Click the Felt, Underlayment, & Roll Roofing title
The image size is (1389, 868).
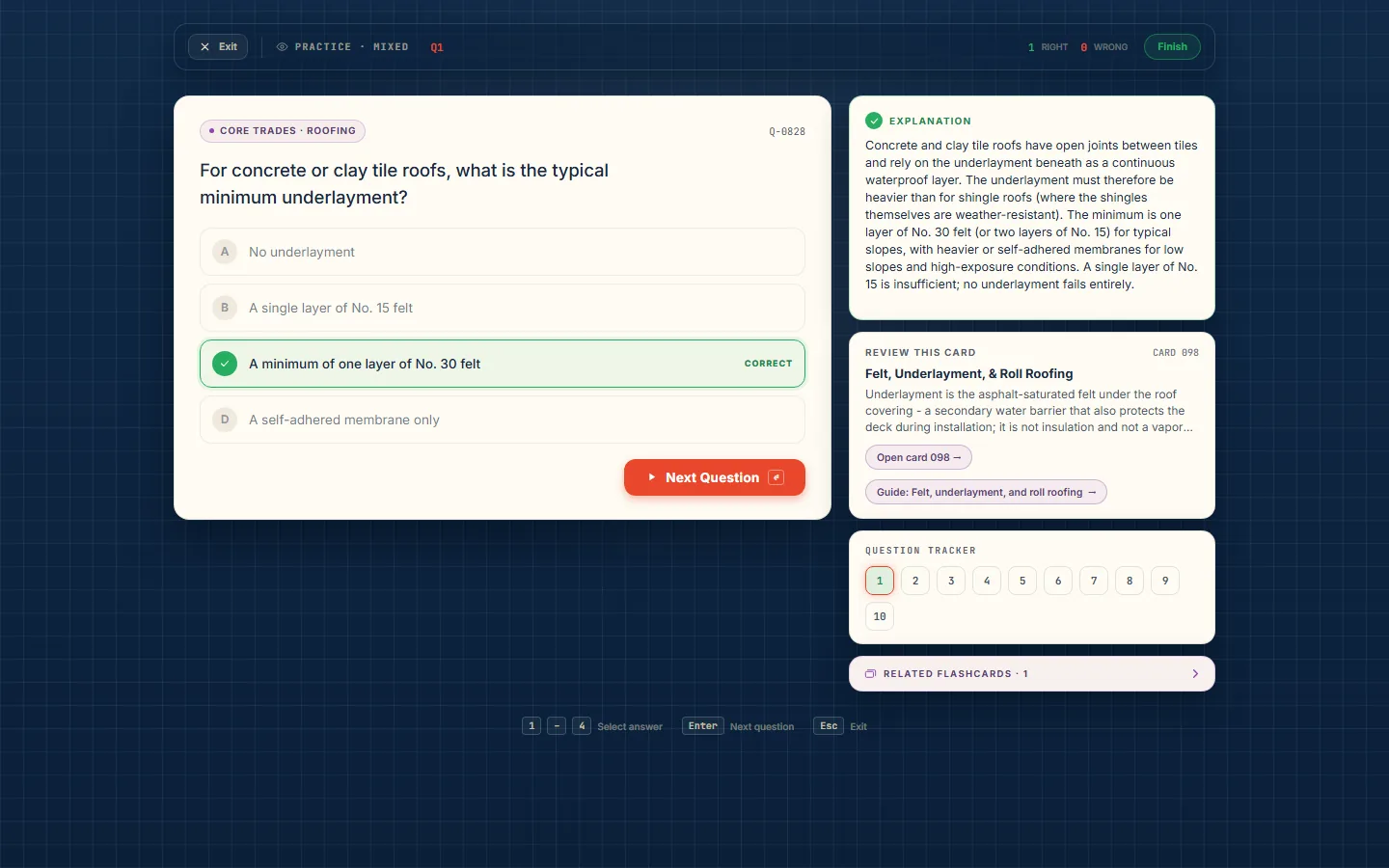tap(968, 374)
